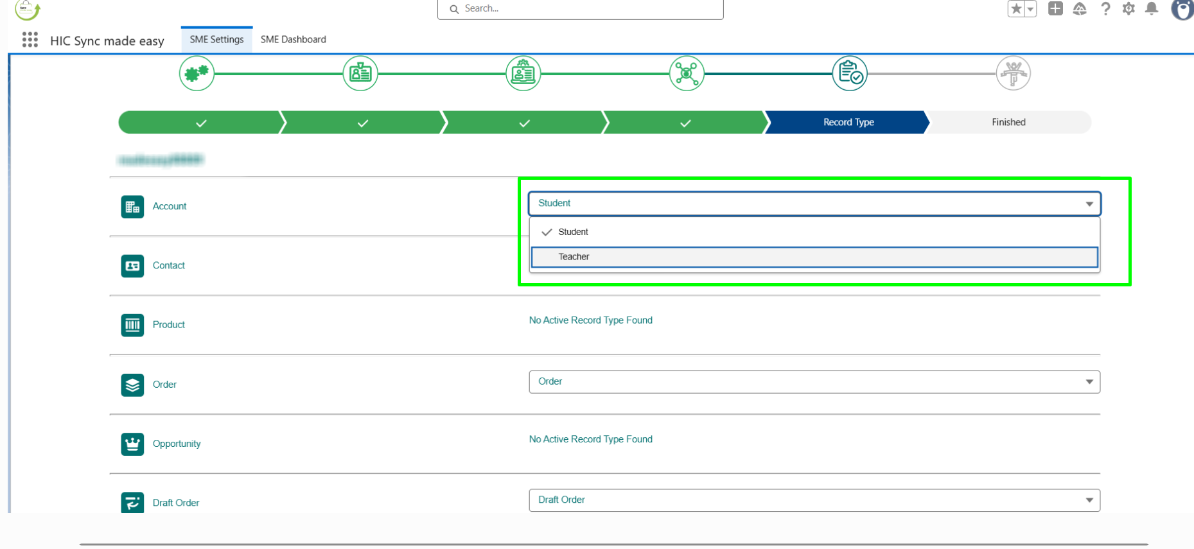Viewport: 1194px width, 549px height.
Task: Click the Product row label
Action: click(x=169, y=325)
